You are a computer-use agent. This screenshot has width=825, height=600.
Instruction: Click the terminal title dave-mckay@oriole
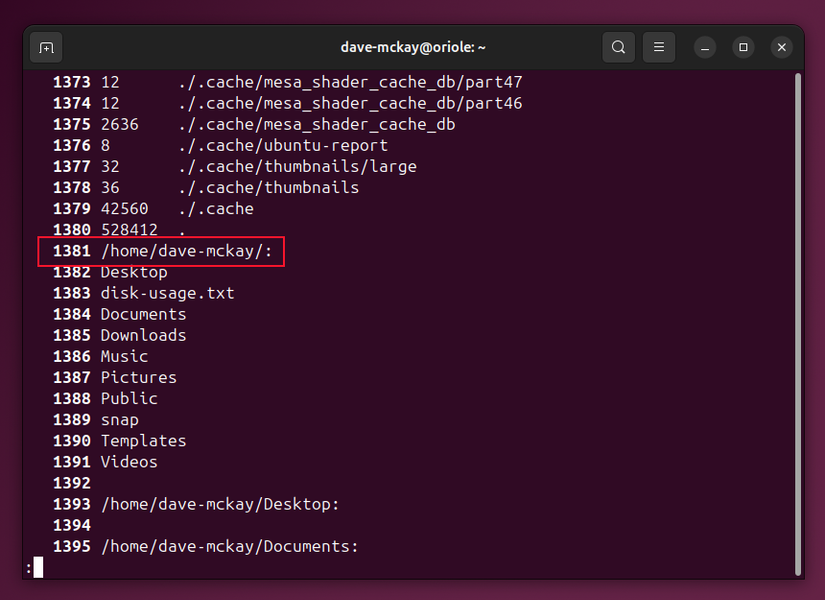[412, 47]
